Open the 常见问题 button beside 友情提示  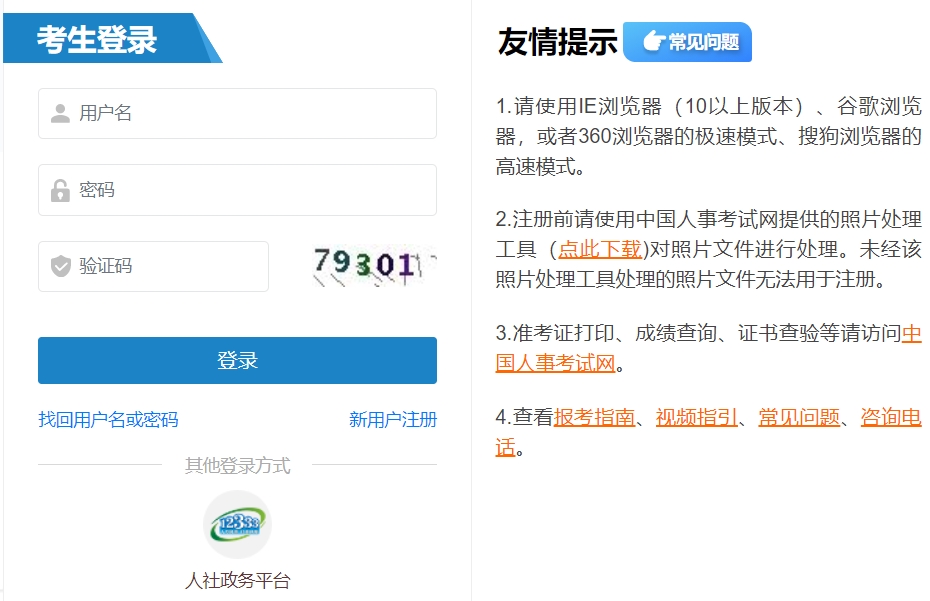[x=687, y=42]
